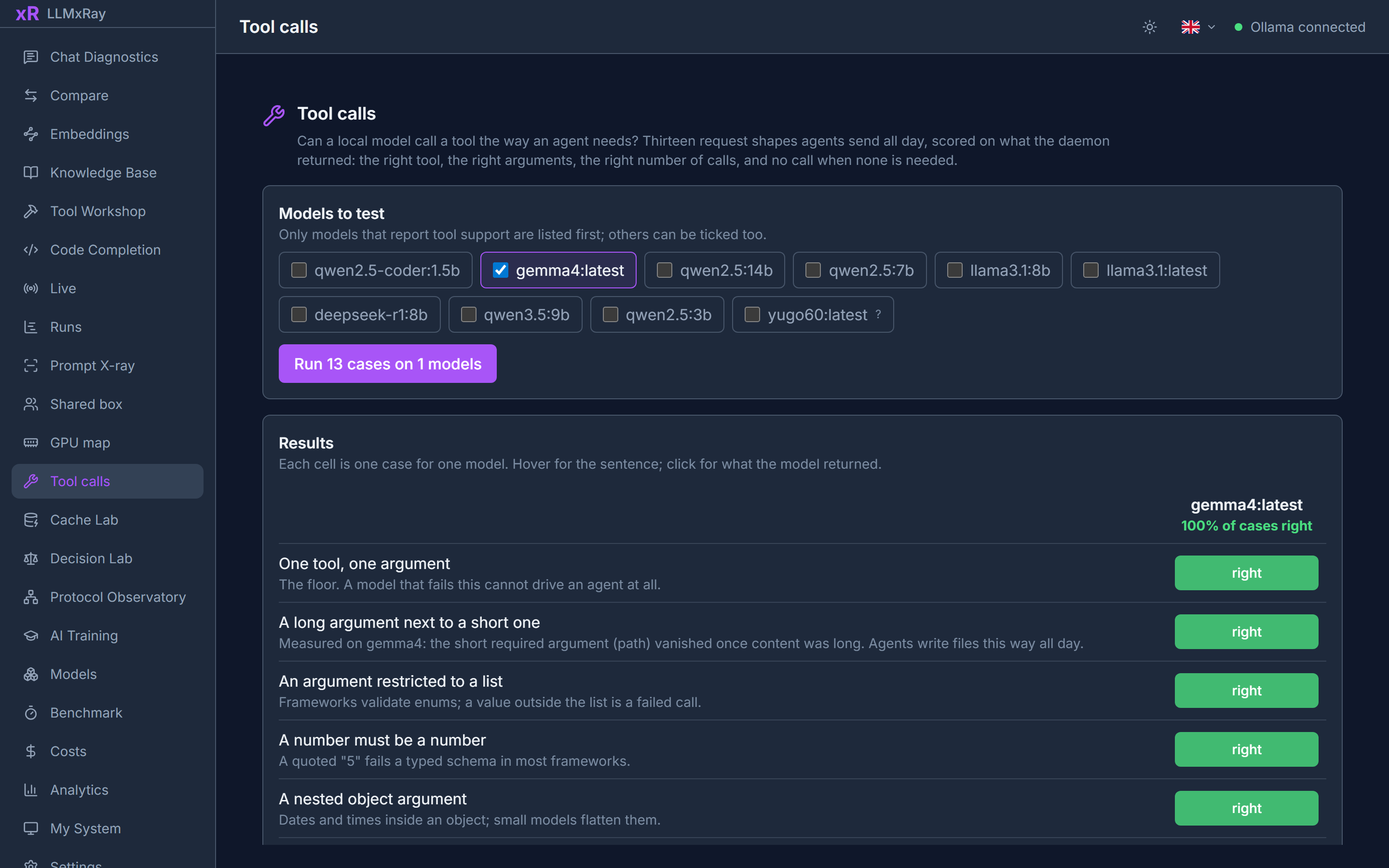
Task: Open Chat Diagnostics icon in sidebar
Action: [x=31, y=57]
